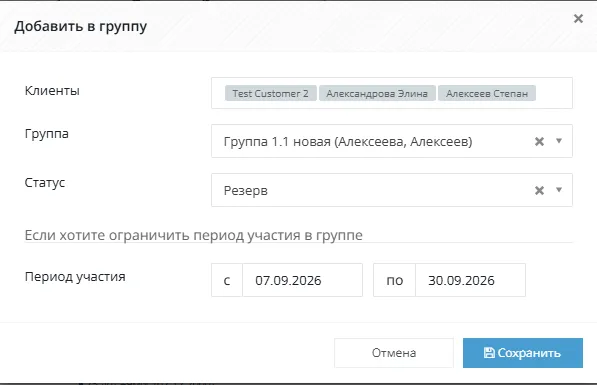The width and height of the screenshot is (597, 385).
Task: Clear the Резерв status selection
Action: click(x=539, y=190)
